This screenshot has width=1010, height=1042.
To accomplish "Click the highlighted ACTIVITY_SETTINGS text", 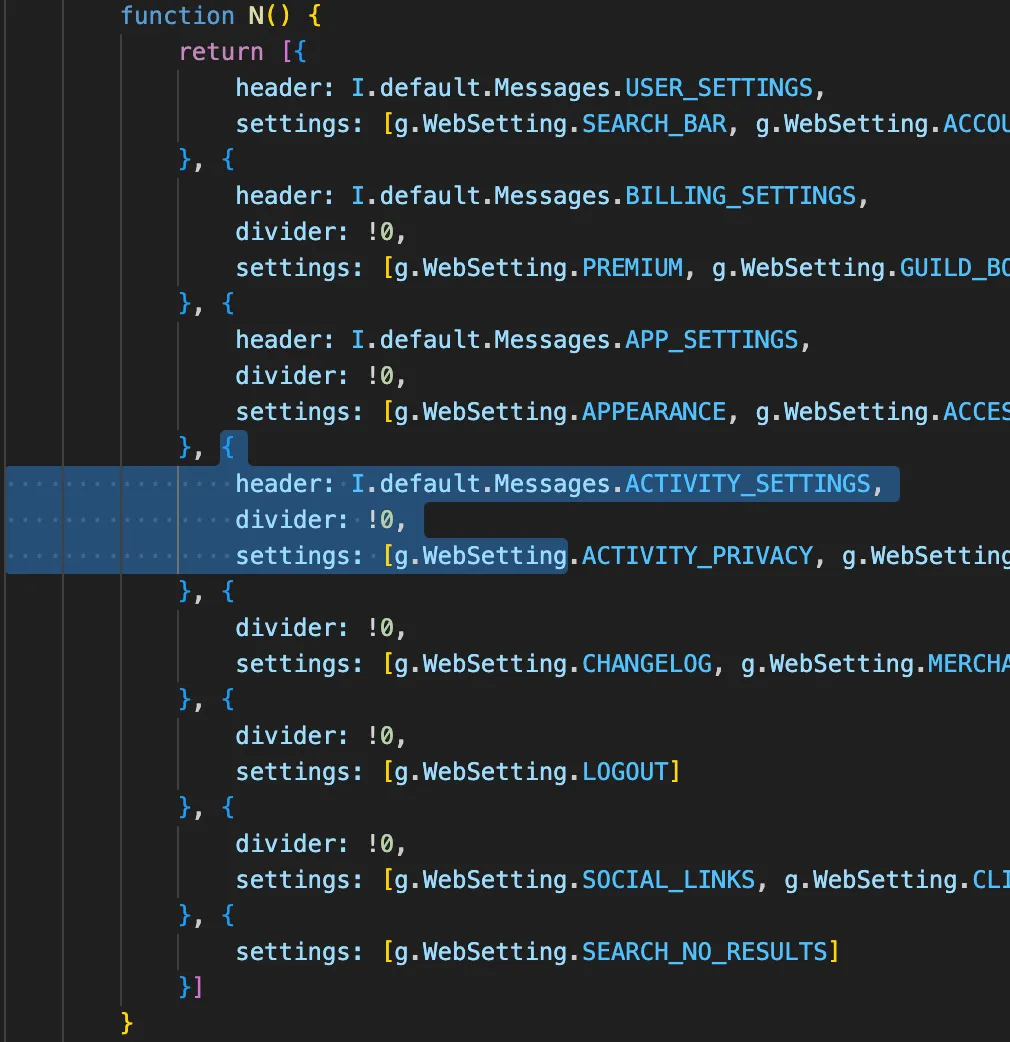I will [750, 483].
